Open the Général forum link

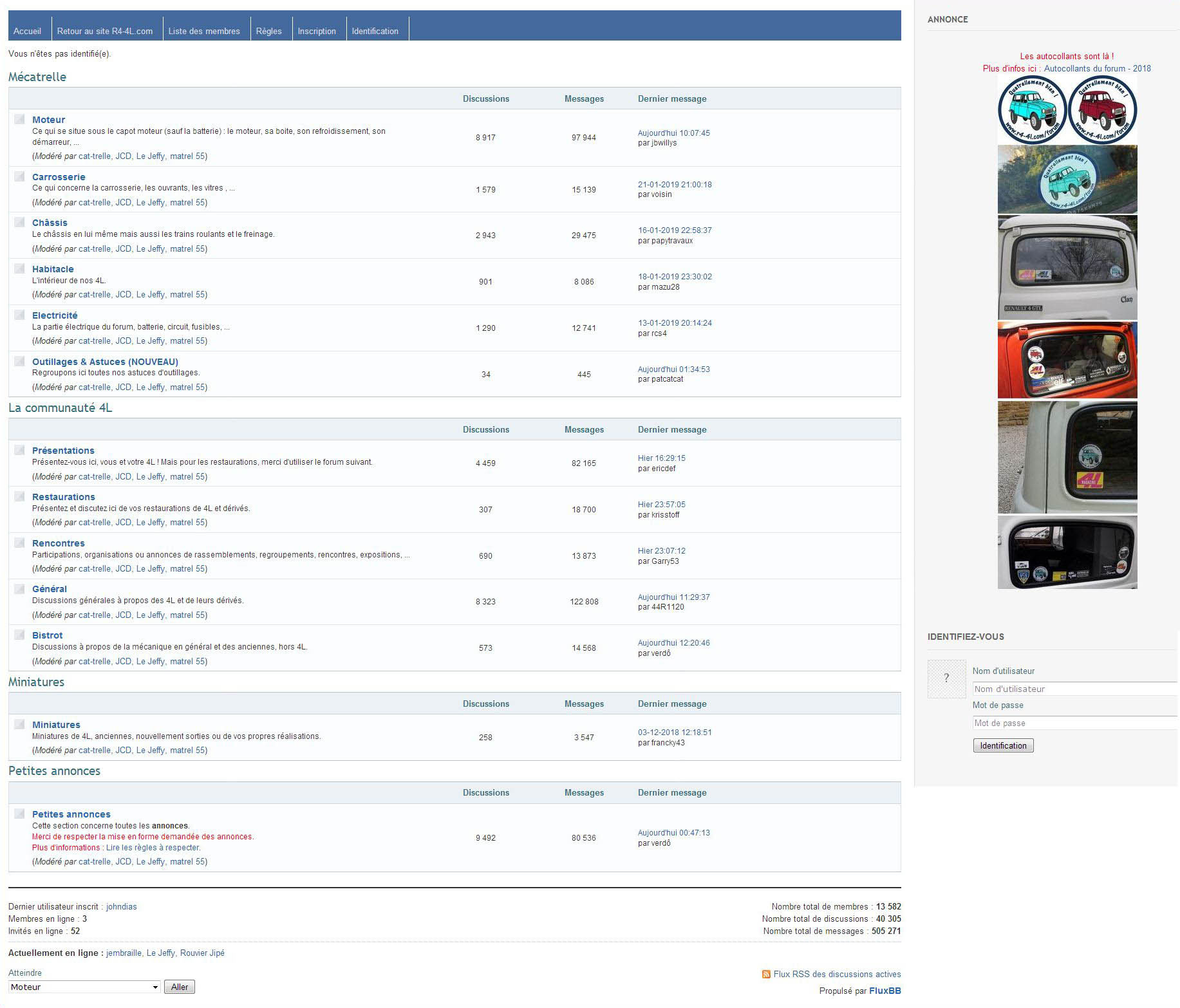pyautogui.click(x=50, y=589)
